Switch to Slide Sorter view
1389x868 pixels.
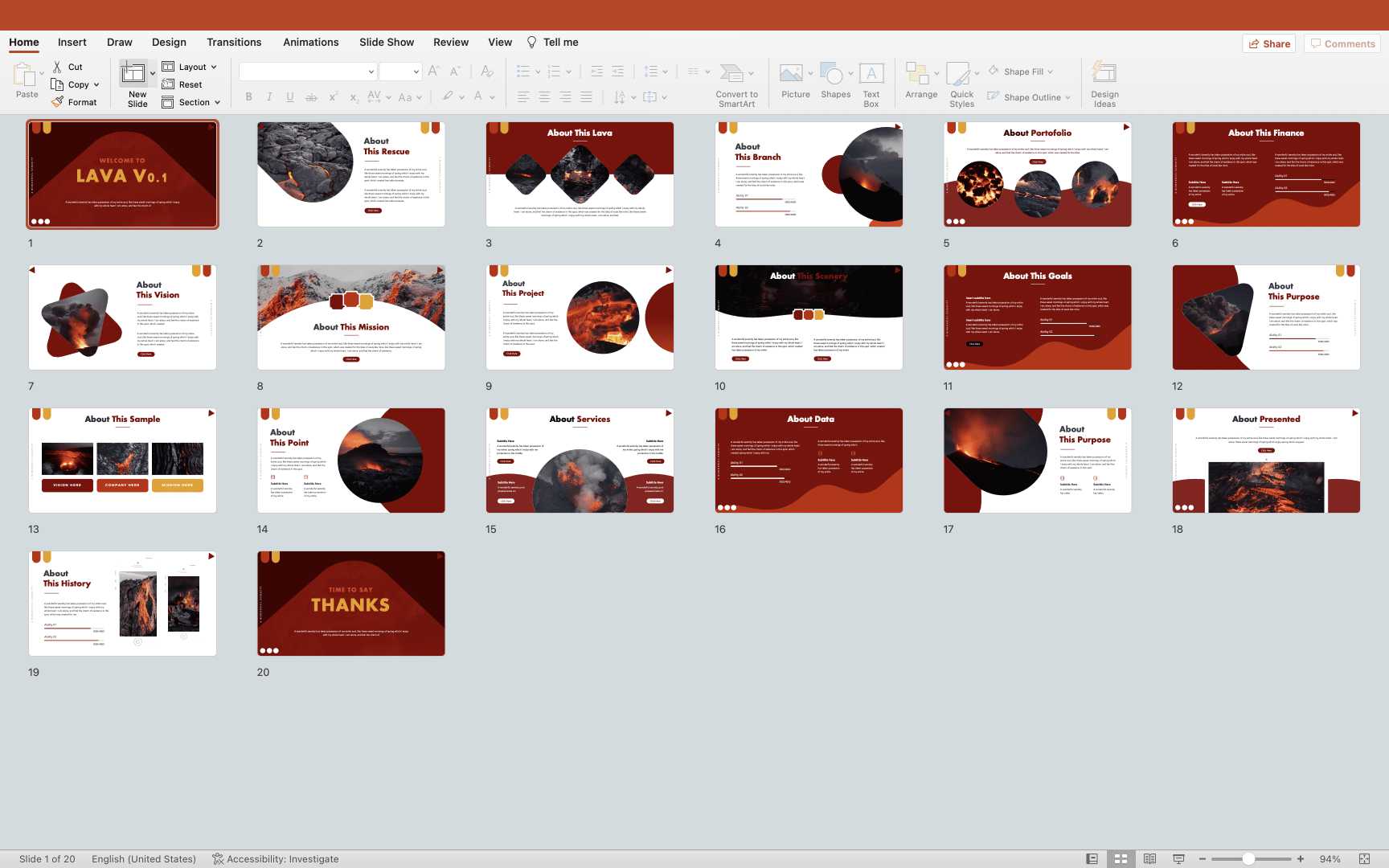1121,859
